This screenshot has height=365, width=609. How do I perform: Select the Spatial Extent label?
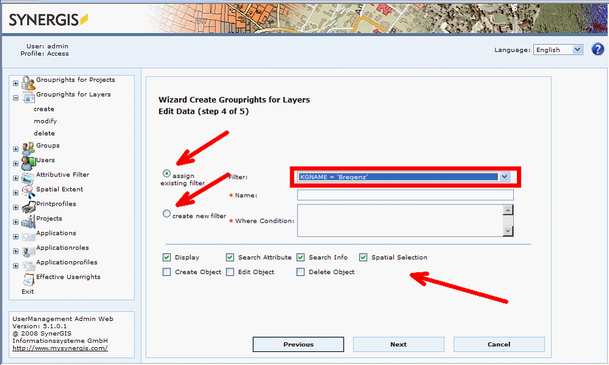pos(59,189)
